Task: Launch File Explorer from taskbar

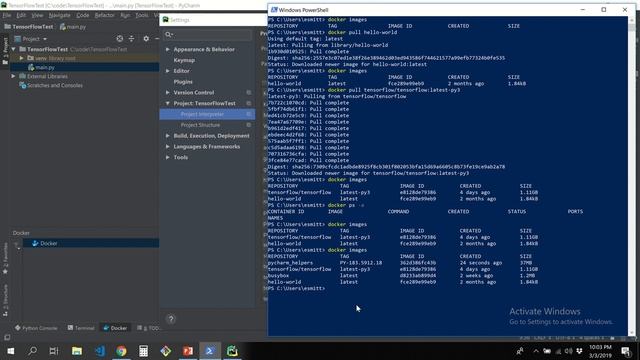Action: point(77,351)
